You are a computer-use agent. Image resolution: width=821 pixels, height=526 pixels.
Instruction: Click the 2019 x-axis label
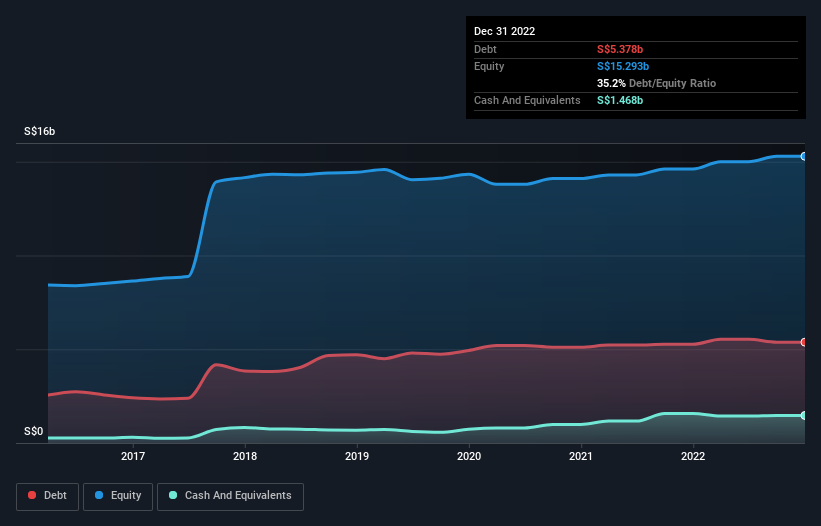357,456
